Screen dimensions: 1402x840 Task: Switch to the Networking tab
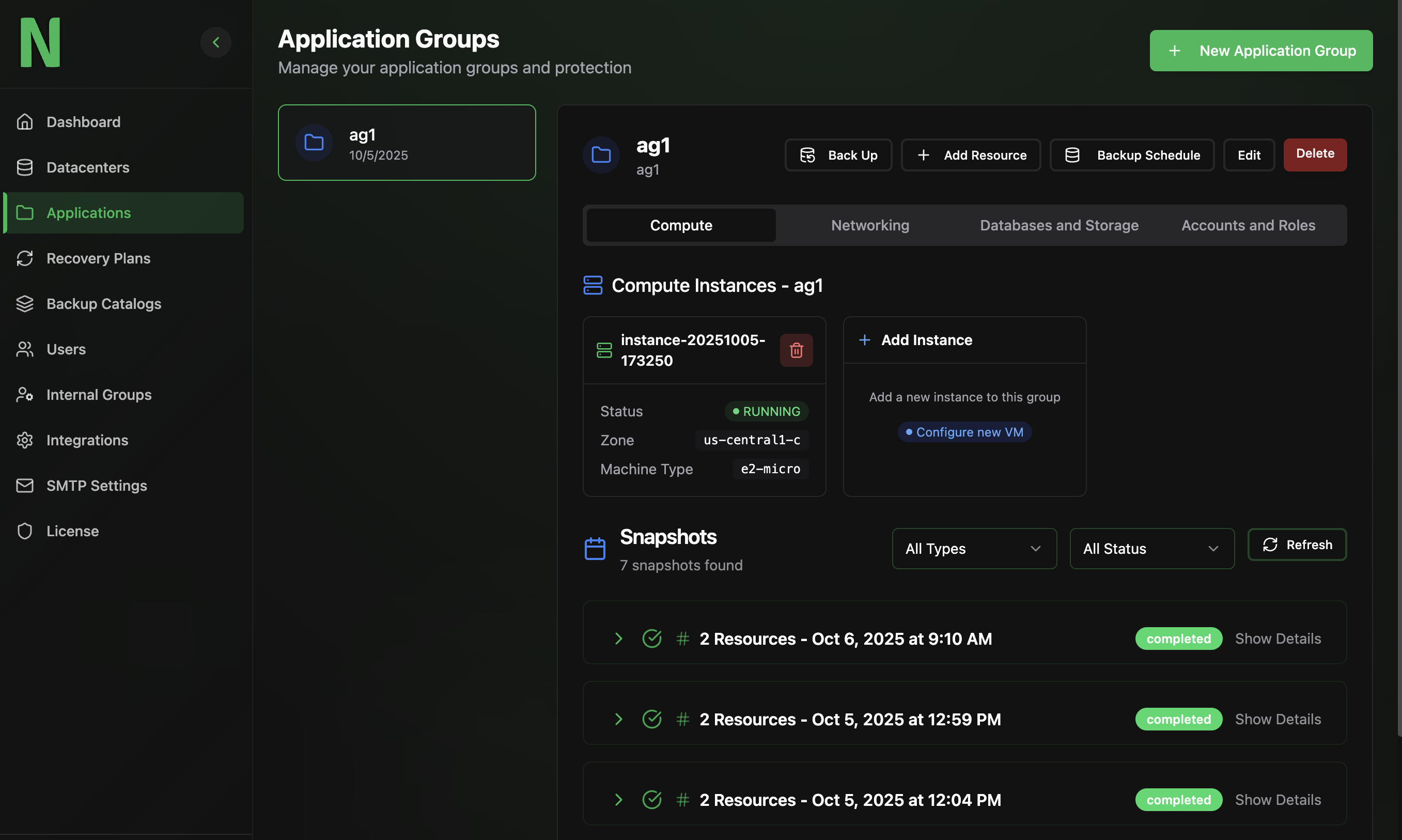click(869, 225)
